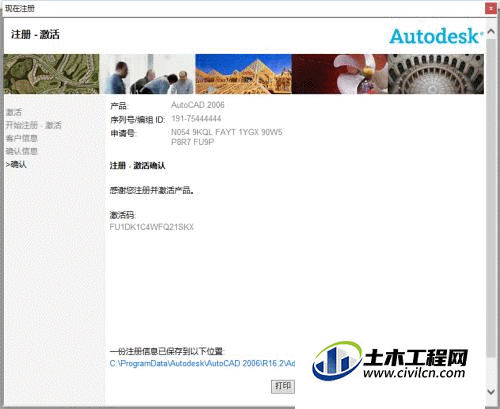Click the propeller banner image
The width and height of the screenshot is (500, 409).
point(340,74)
